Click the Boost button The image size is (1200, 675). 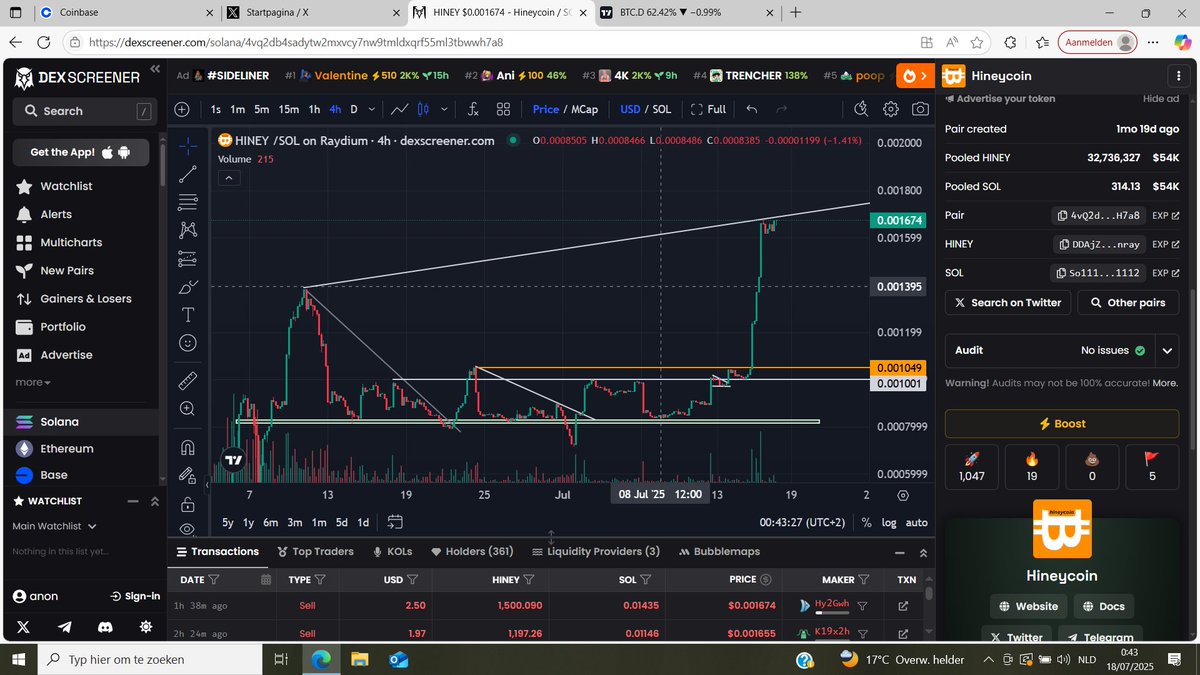click(x=1062, y=424)
